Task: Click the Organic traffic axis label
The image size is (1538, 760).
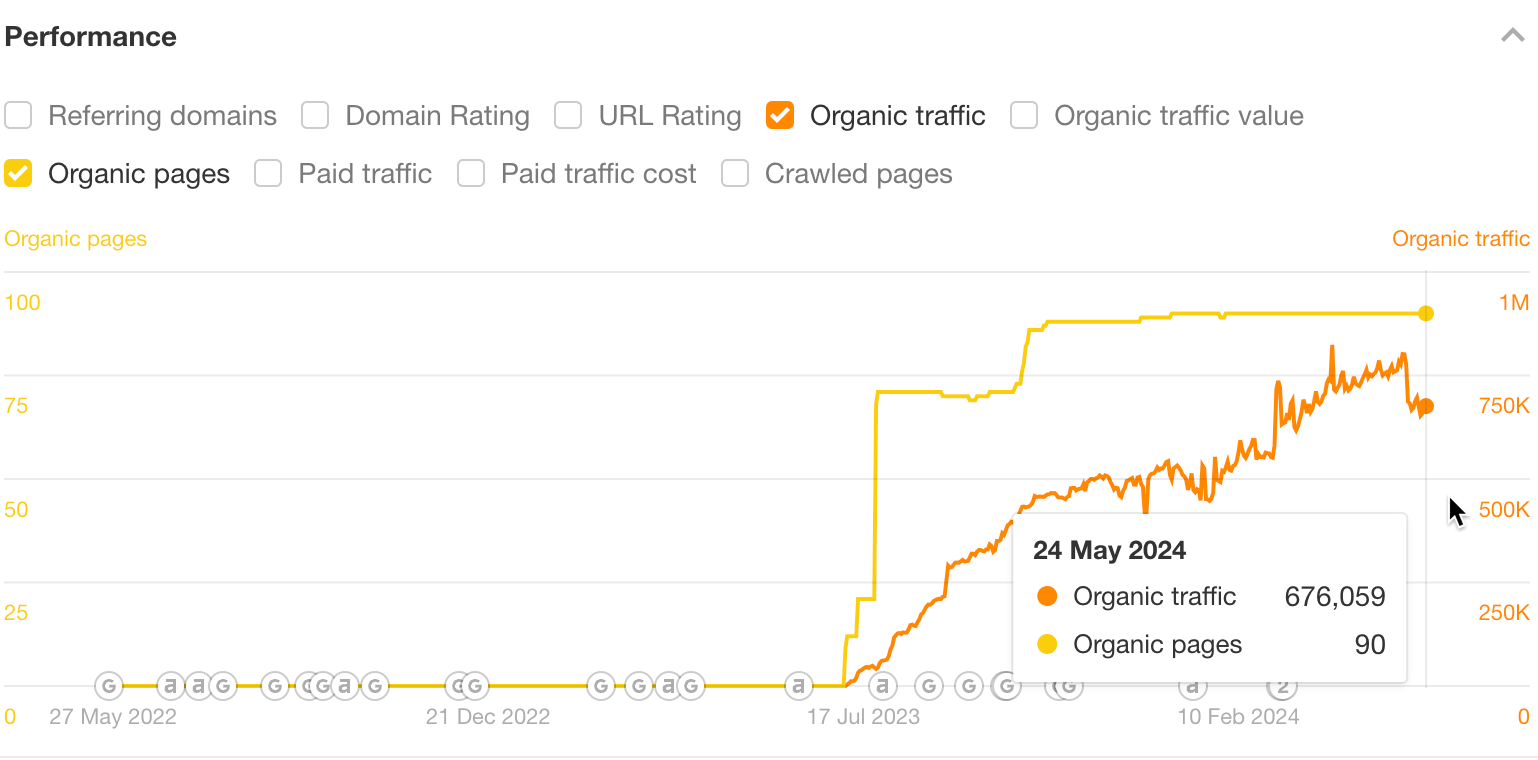Action: (1460, 238)
